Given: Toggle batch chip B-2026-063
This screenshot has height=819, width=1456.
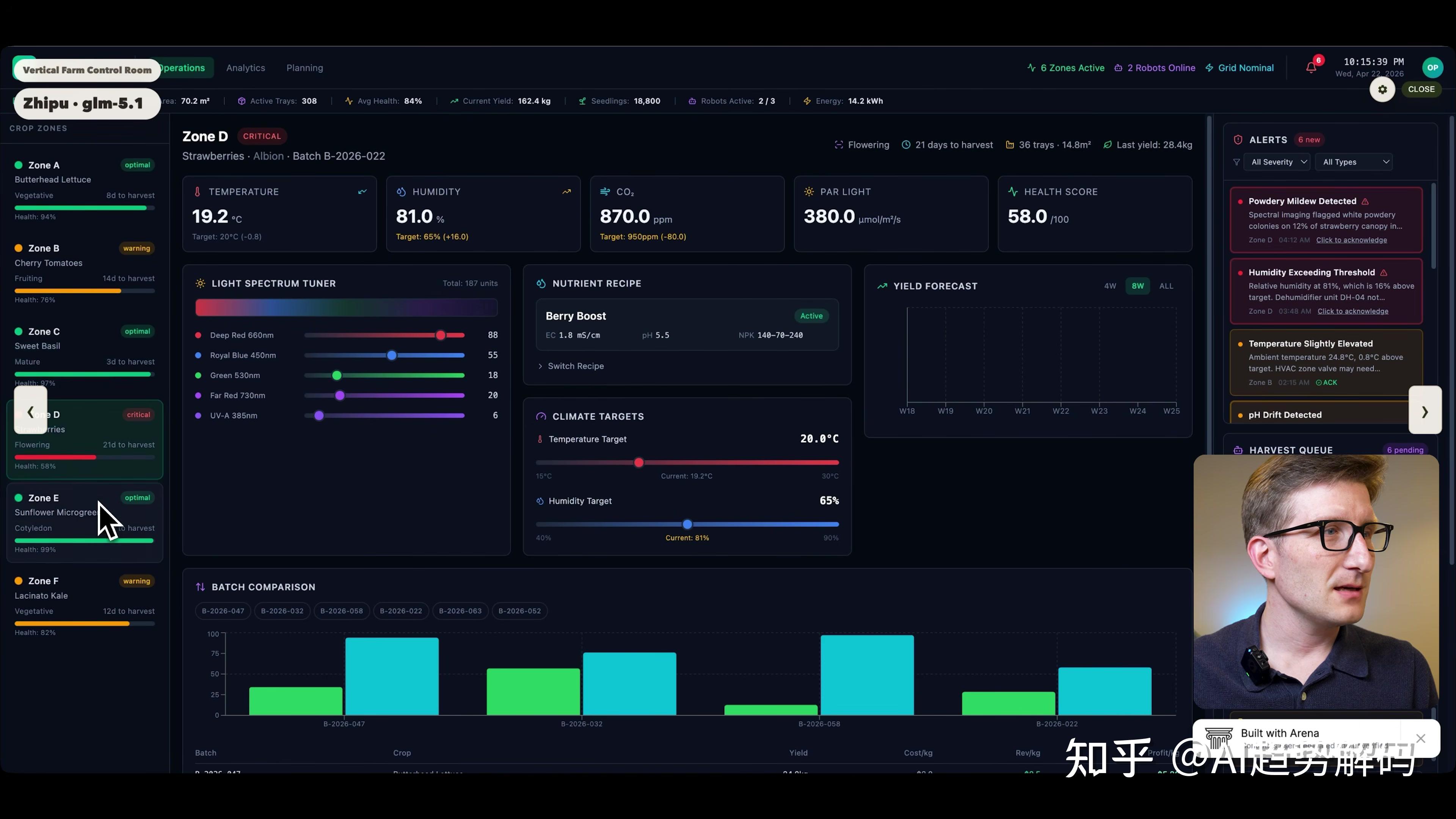Looking at the screenshot, I should pos(460,611).
